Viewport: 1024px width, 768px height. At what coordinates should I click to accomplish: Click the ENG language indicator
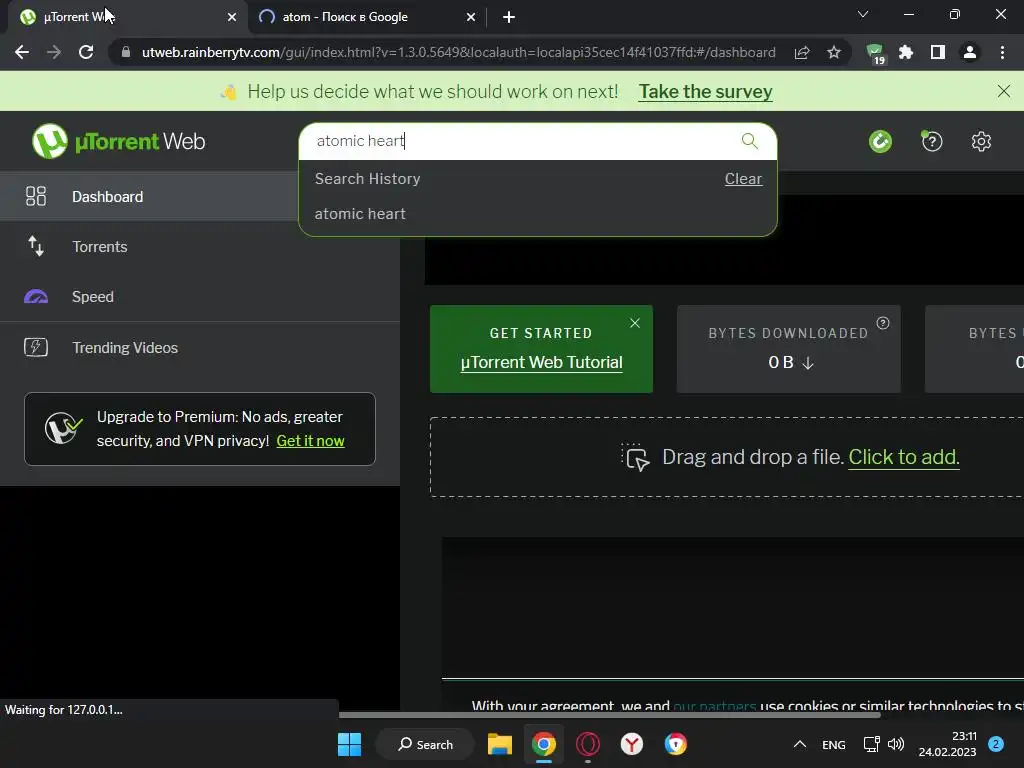[833, 744]
